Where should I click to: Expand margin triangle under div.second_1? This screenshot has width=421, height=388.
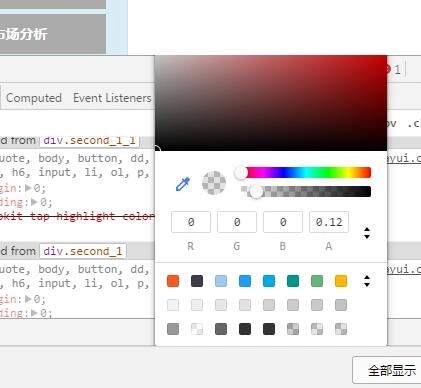28,299
